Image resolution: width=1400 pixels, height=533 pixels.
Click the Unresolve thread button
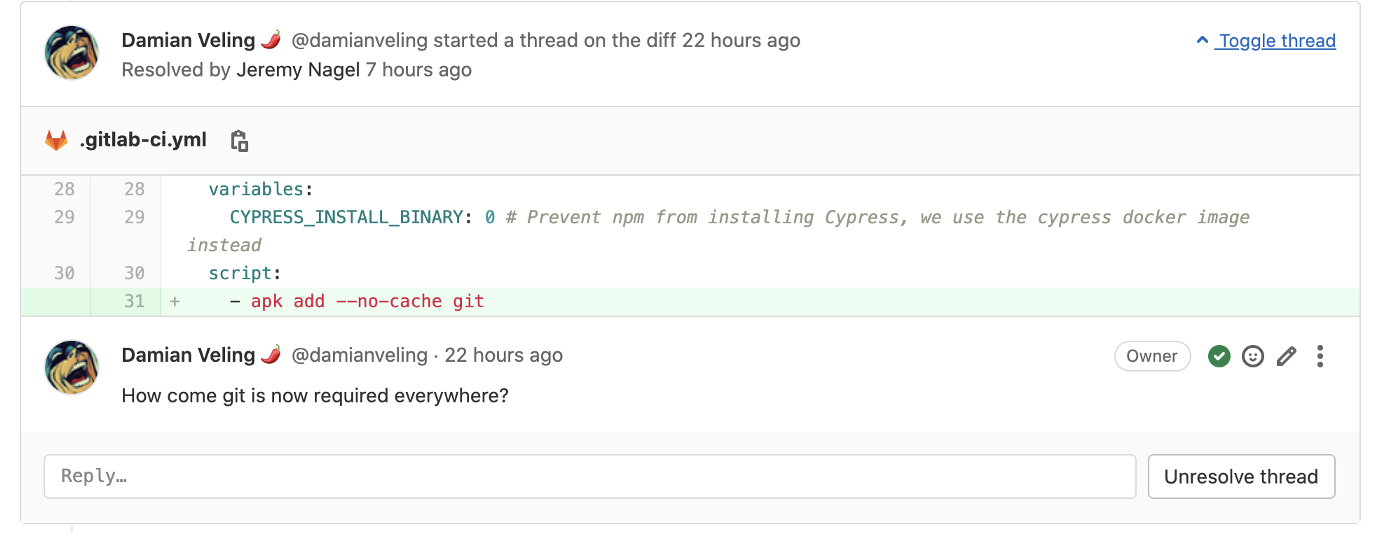click(x=1241, y=476)
